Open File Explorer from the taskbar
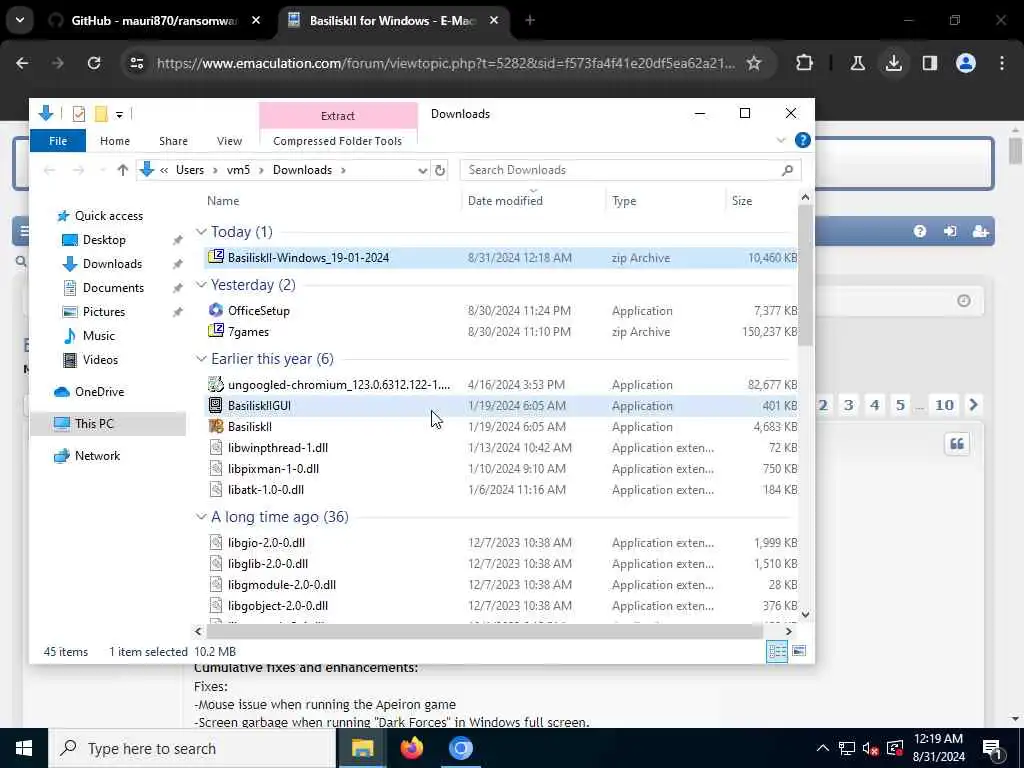This screenshot has width=1024, height=768. tap(362, 748)
